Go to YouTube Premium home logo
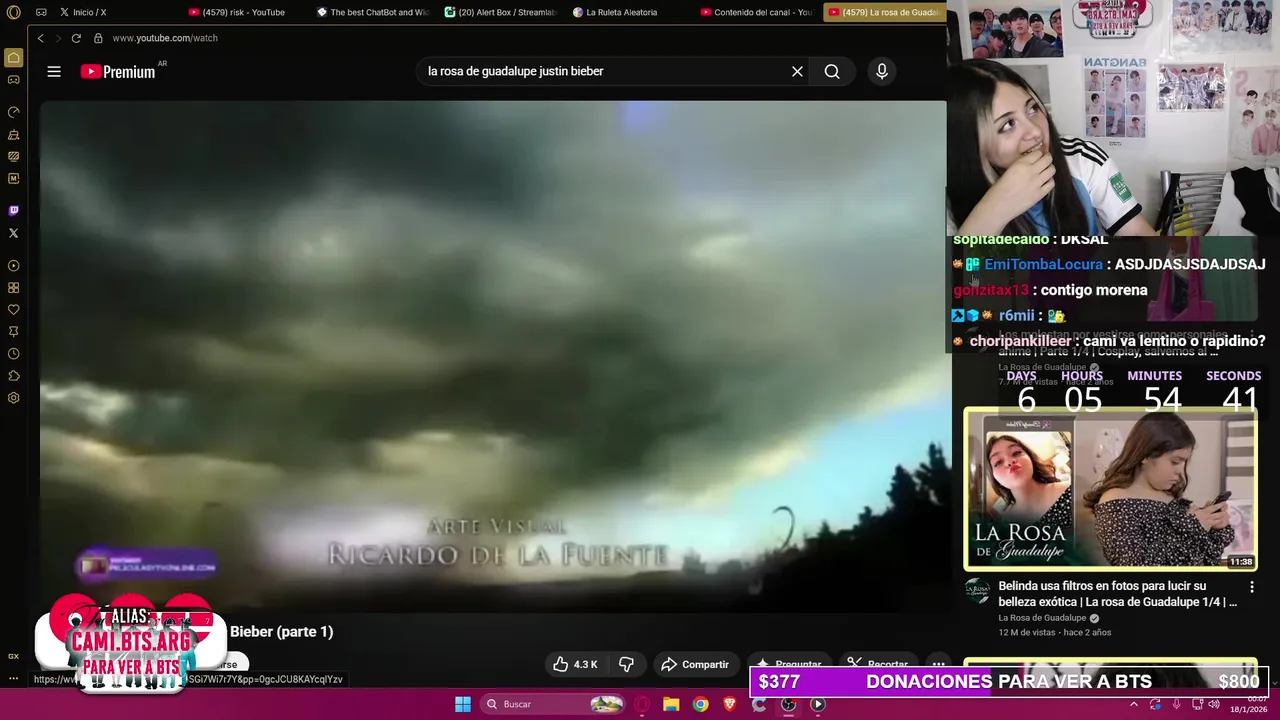Image resolution: width=1280 pixels, height=720 pixels. (118, 71)
